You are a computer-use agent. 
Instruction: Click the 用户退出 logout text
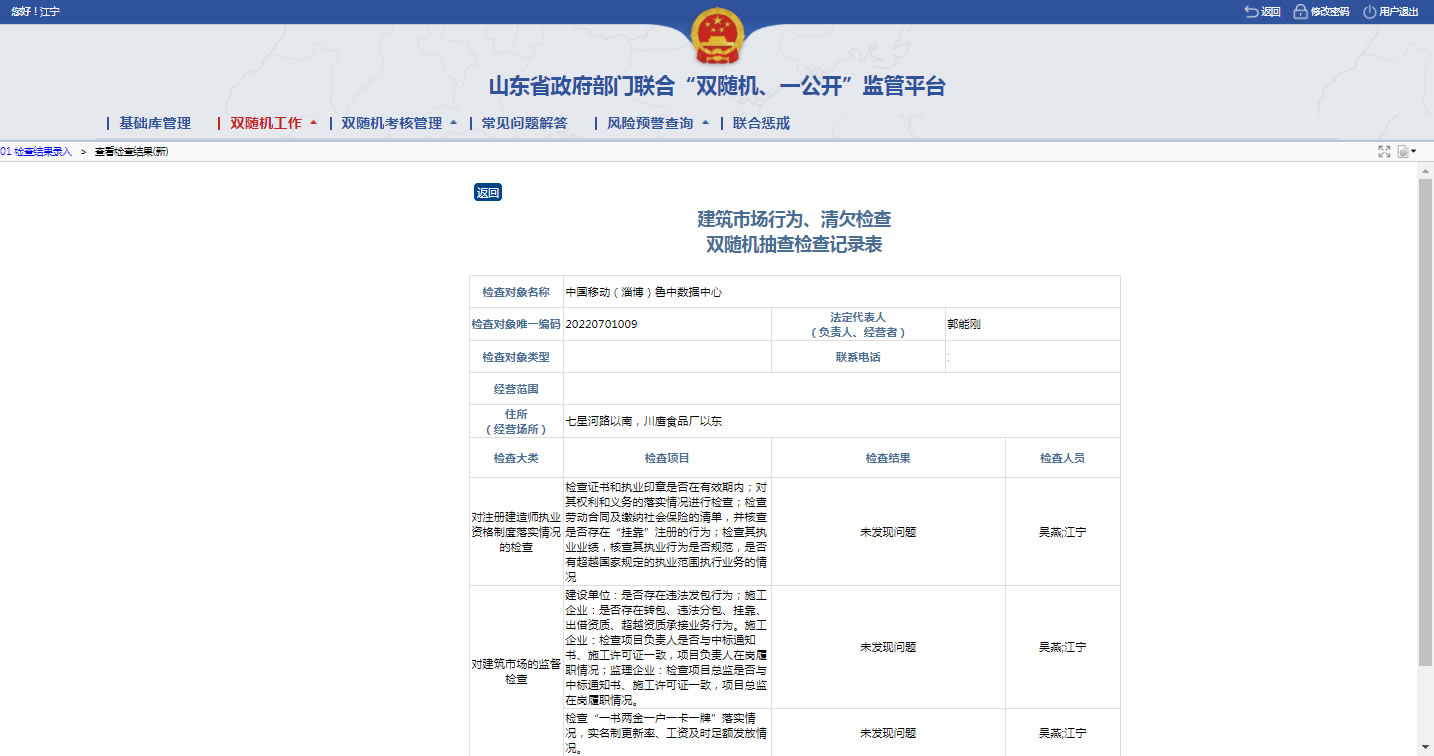pos(1398,12)
